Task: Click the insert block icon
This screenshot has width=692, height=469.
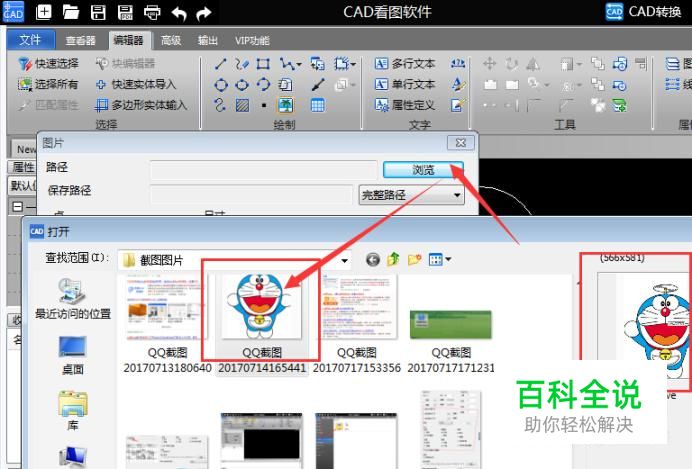Action: 317,64
